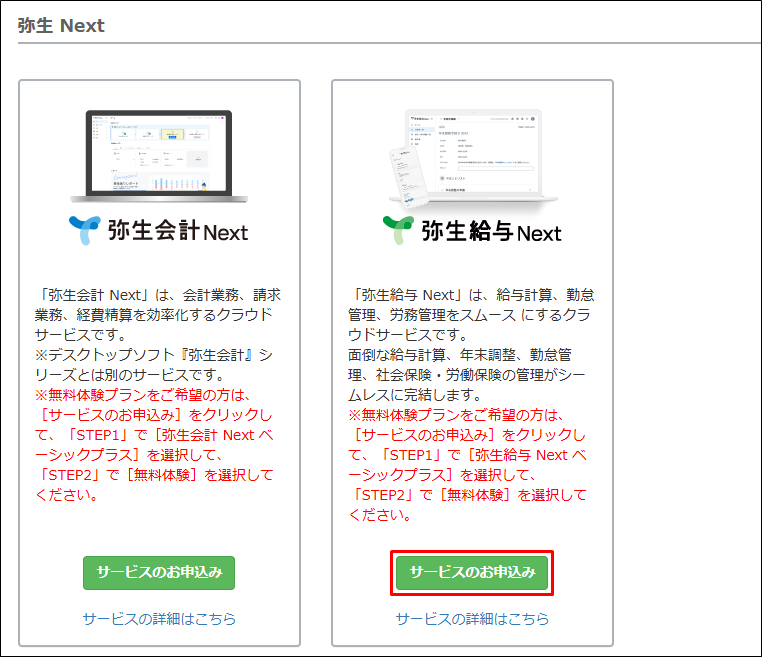Image resolution: width=762 pixels, height=657 pixels.
Task: Click the 弥生給与 Next green logo icon
Action: pos(398,230)
